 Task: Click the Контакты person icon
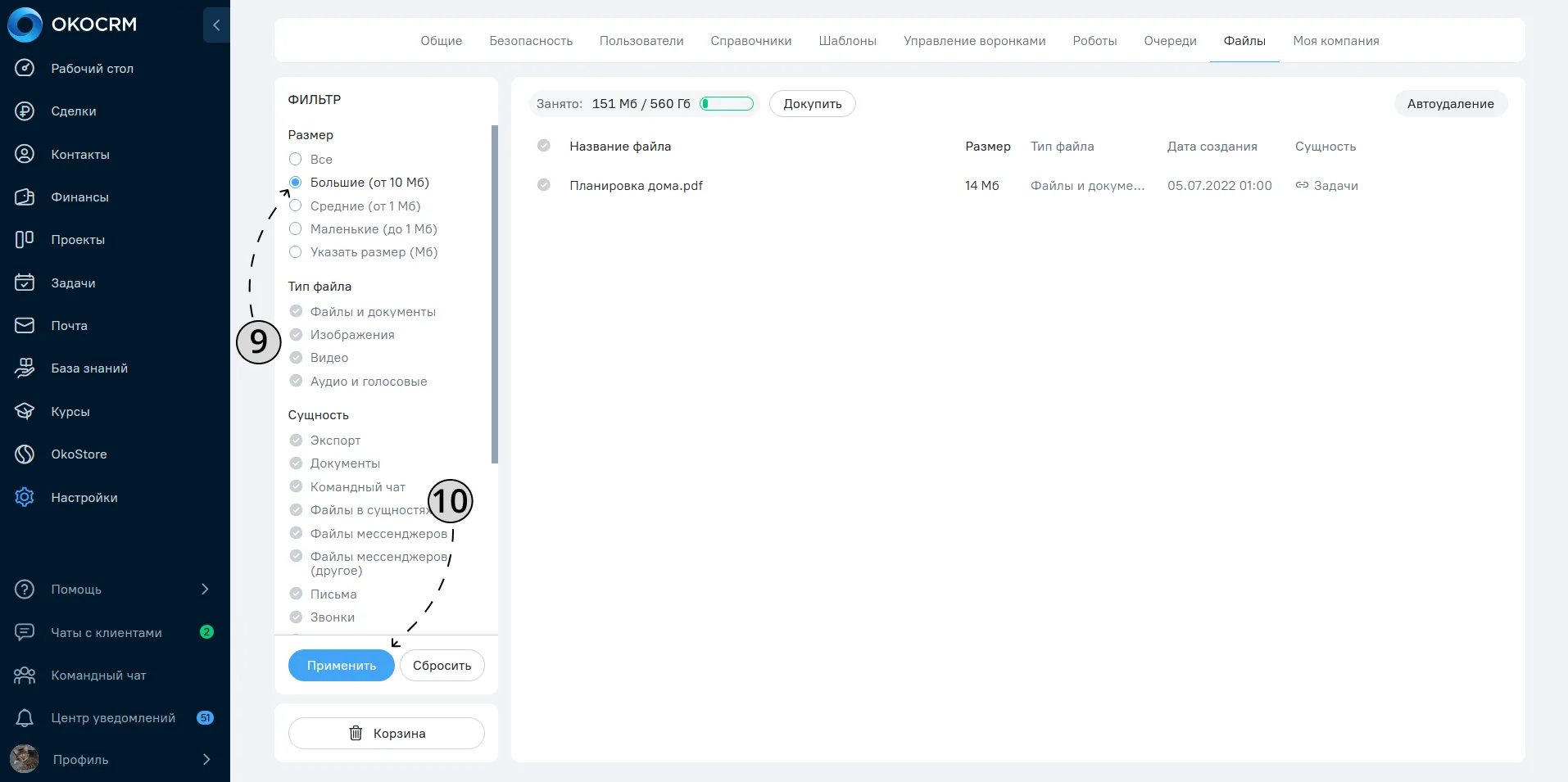(25, 154)
